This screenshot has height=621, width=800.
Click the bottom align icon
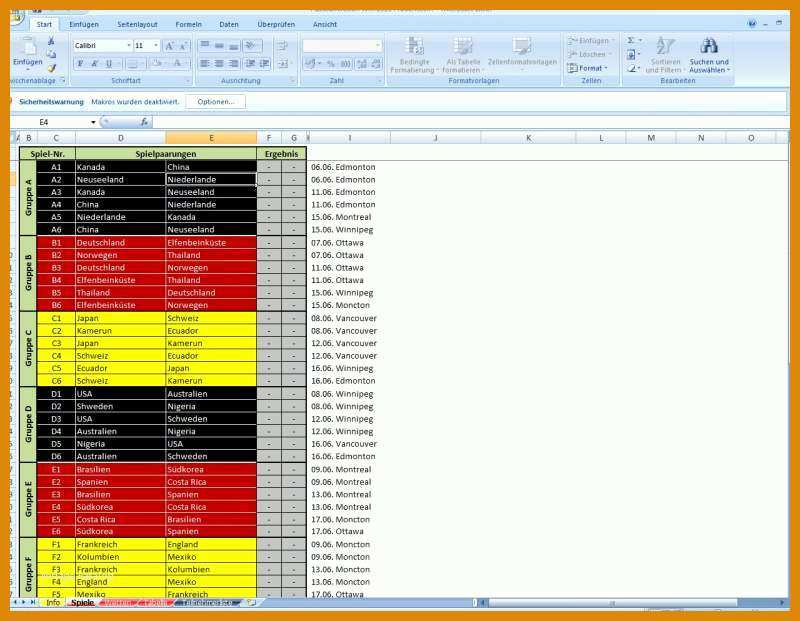pyautogui.click(x=233, y=46)
